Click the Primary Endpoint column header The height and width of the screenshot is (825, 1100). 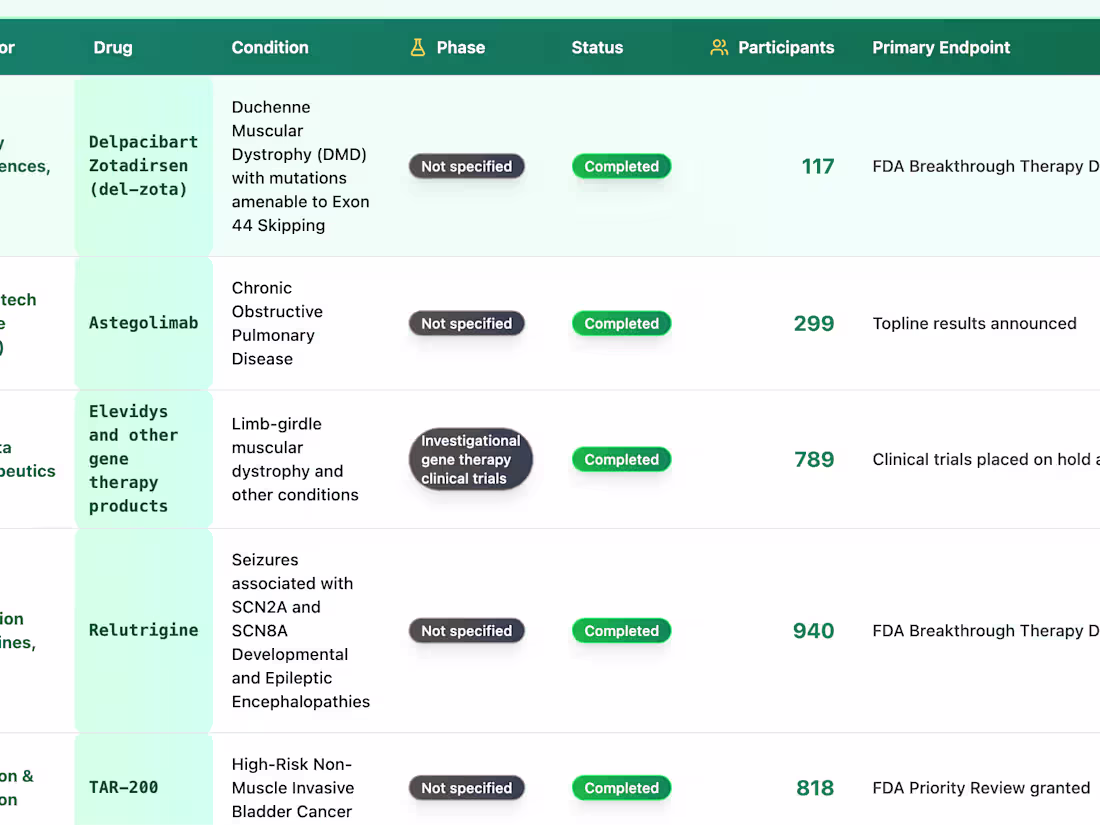(941, 47)
